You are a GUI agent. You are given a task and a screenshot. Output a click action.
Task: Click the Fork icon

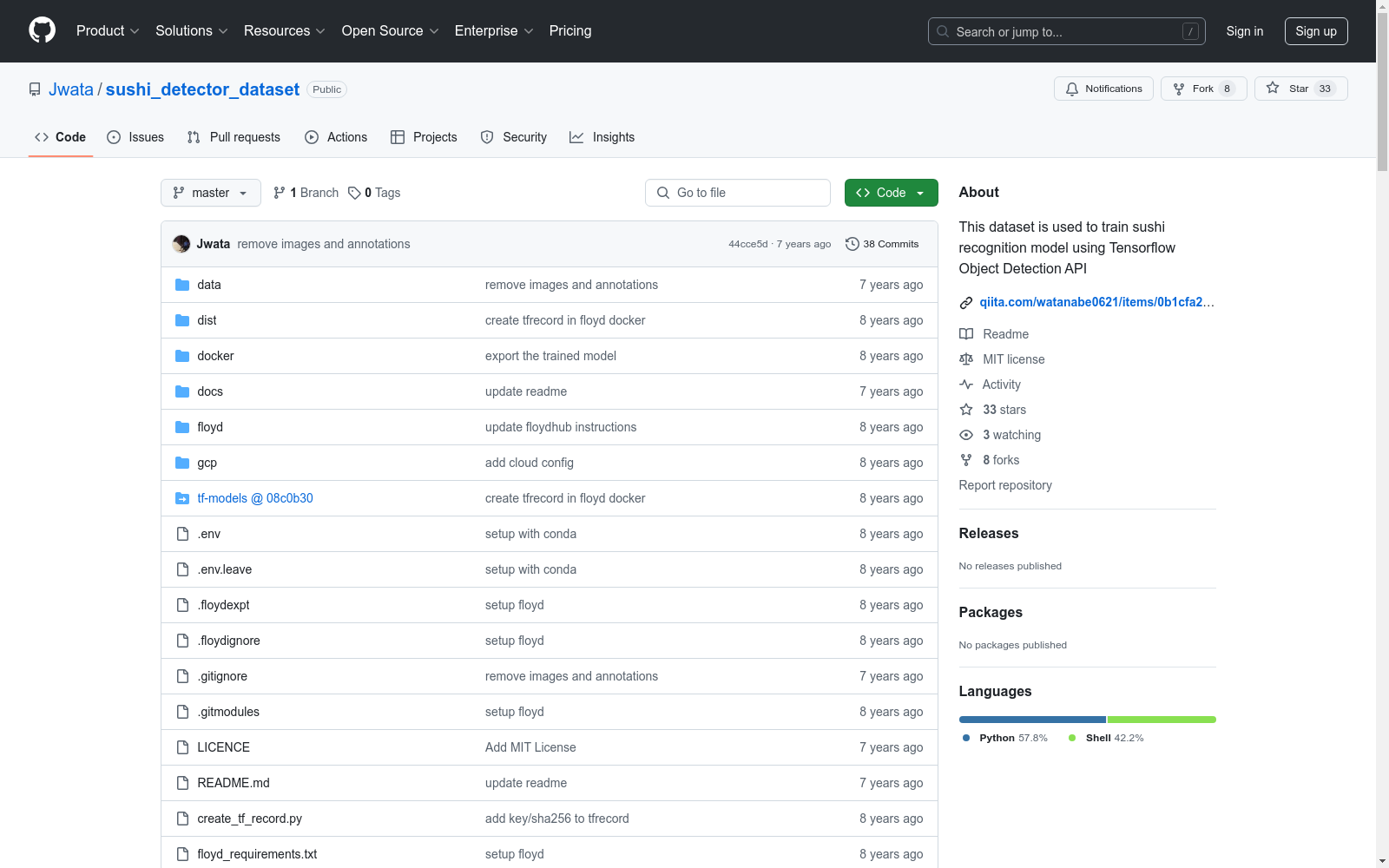point(1179,89)
